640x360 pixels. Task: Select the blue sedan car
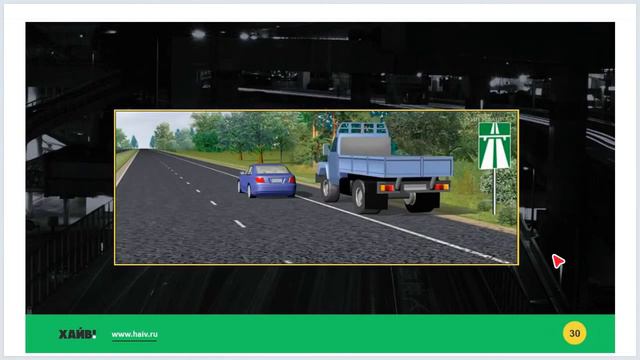[x=267, y=181]
